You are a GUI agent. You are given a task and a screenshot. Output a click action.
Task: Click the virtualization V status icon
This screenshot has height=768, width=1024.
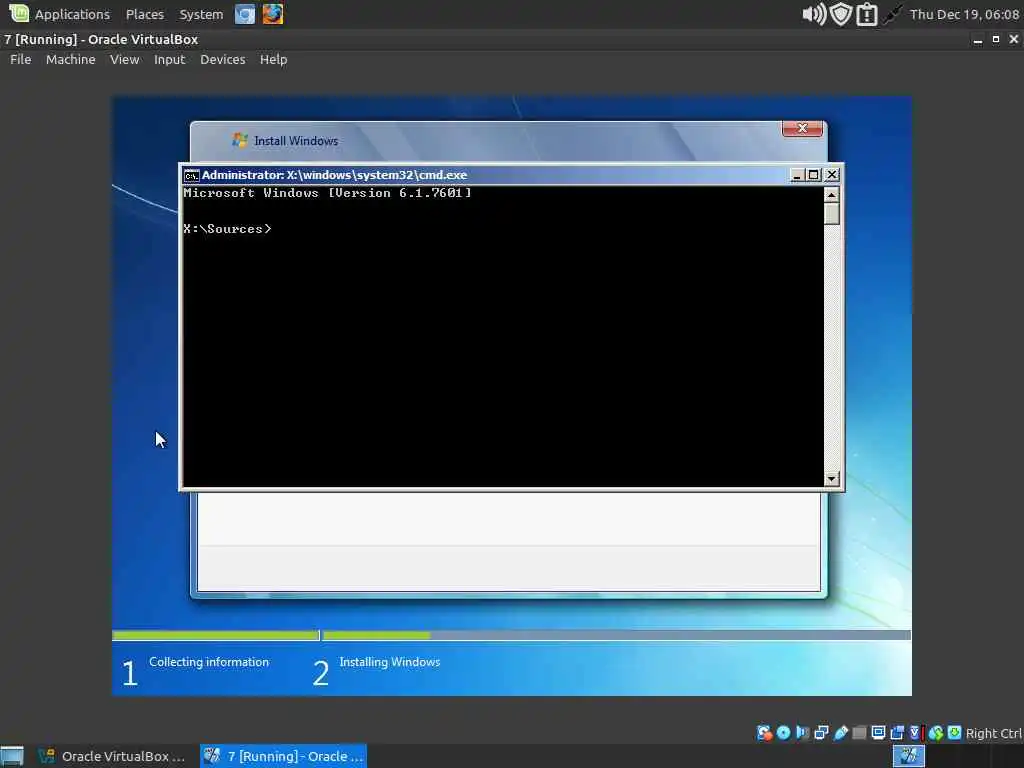click(x=916, y=733)
